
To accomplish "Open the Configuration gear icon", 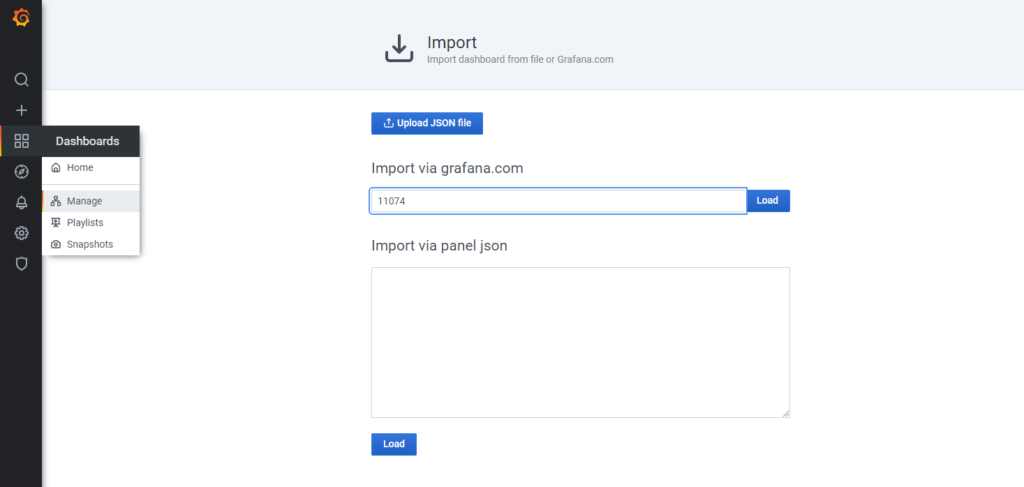I will tap(21, 233).
